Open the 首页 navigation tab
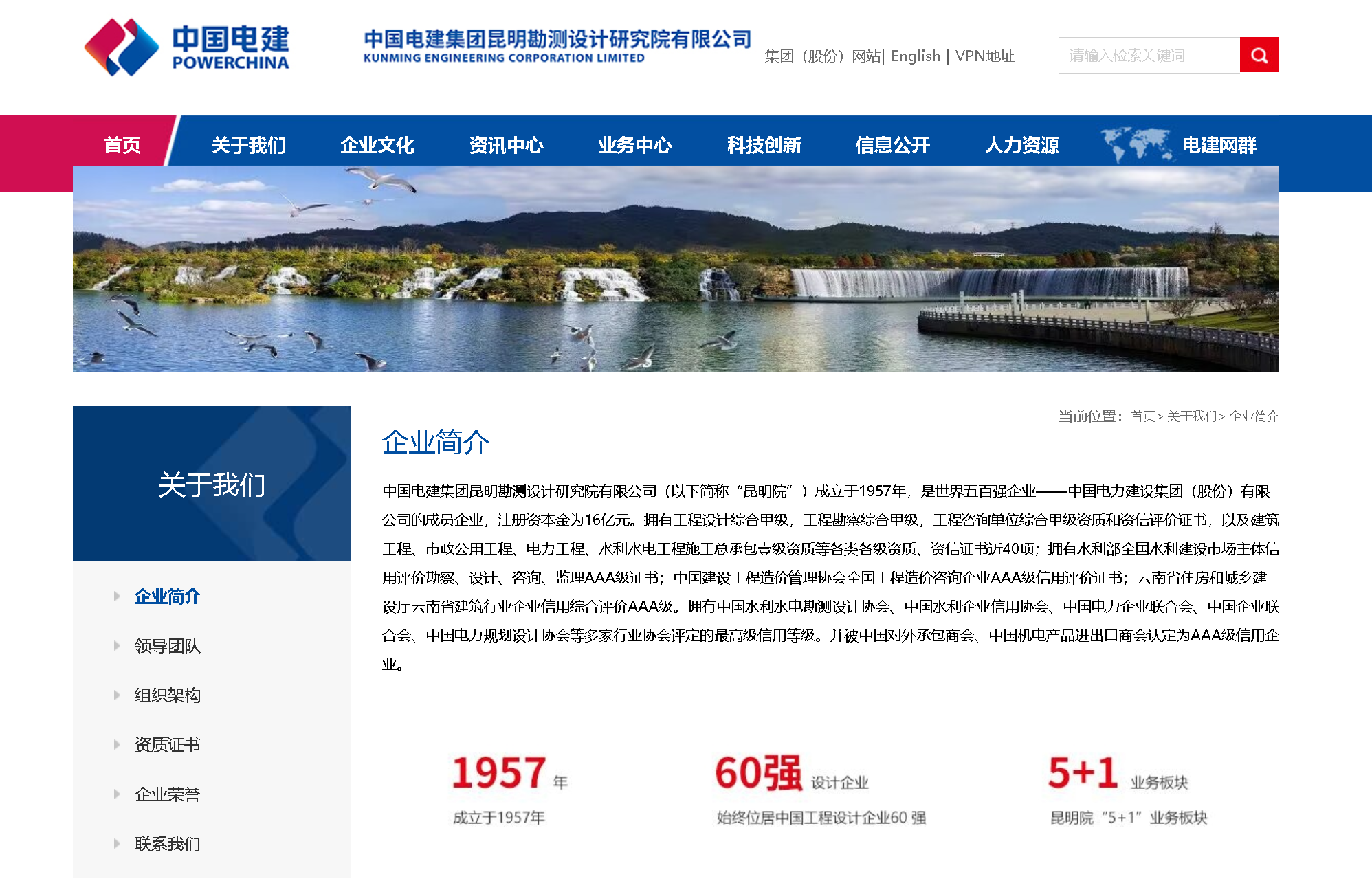Image resolution: width=1372 pixels, height=881 pixels. pyautogui.click(x=122, y=145)
